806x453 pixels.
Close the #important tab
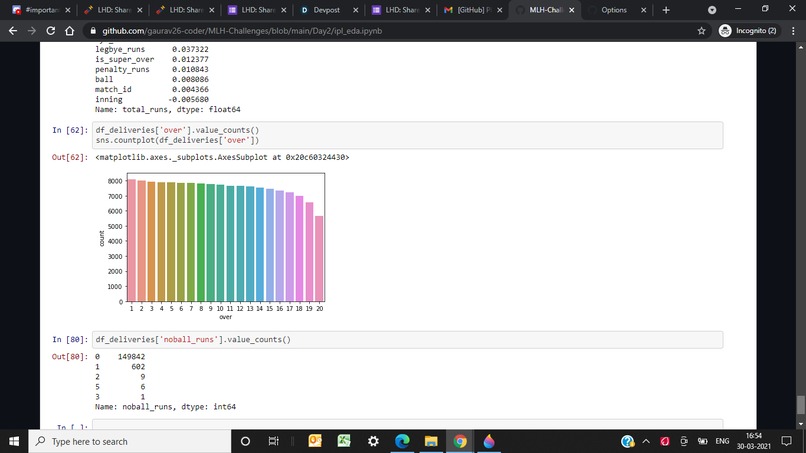coord(67,10)
